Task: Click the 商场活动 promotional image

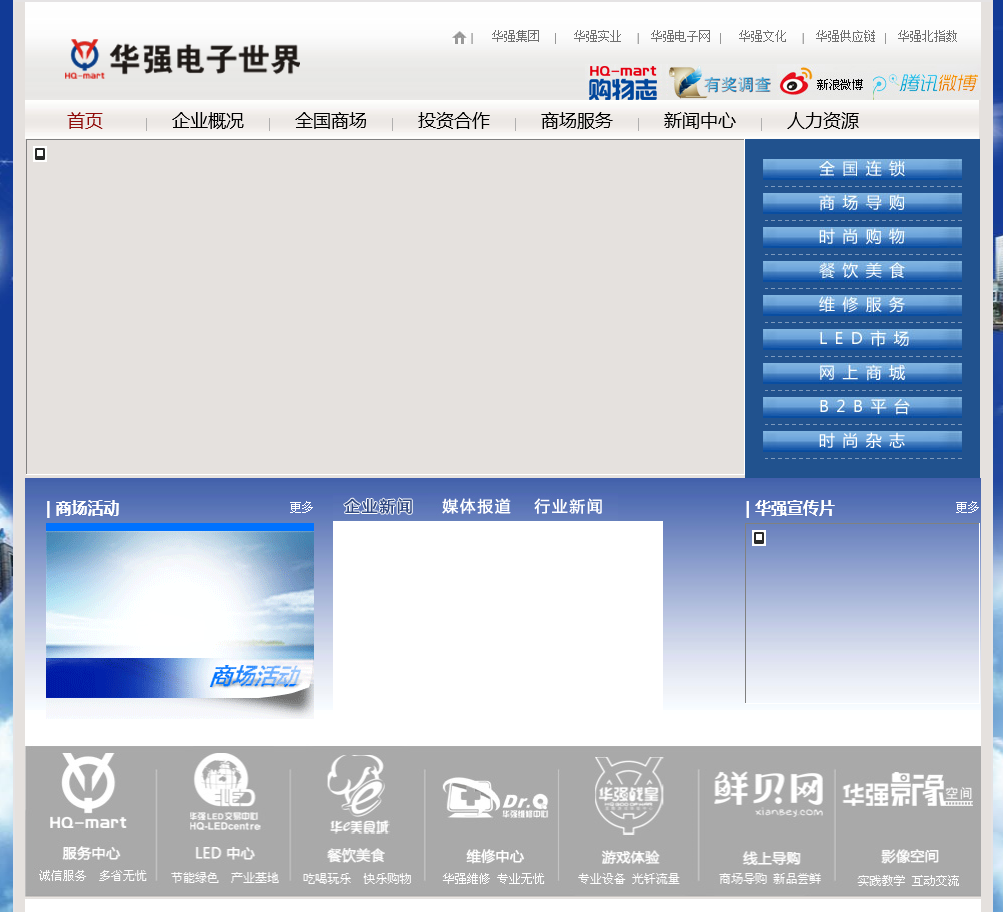Action: coord(180,620)
